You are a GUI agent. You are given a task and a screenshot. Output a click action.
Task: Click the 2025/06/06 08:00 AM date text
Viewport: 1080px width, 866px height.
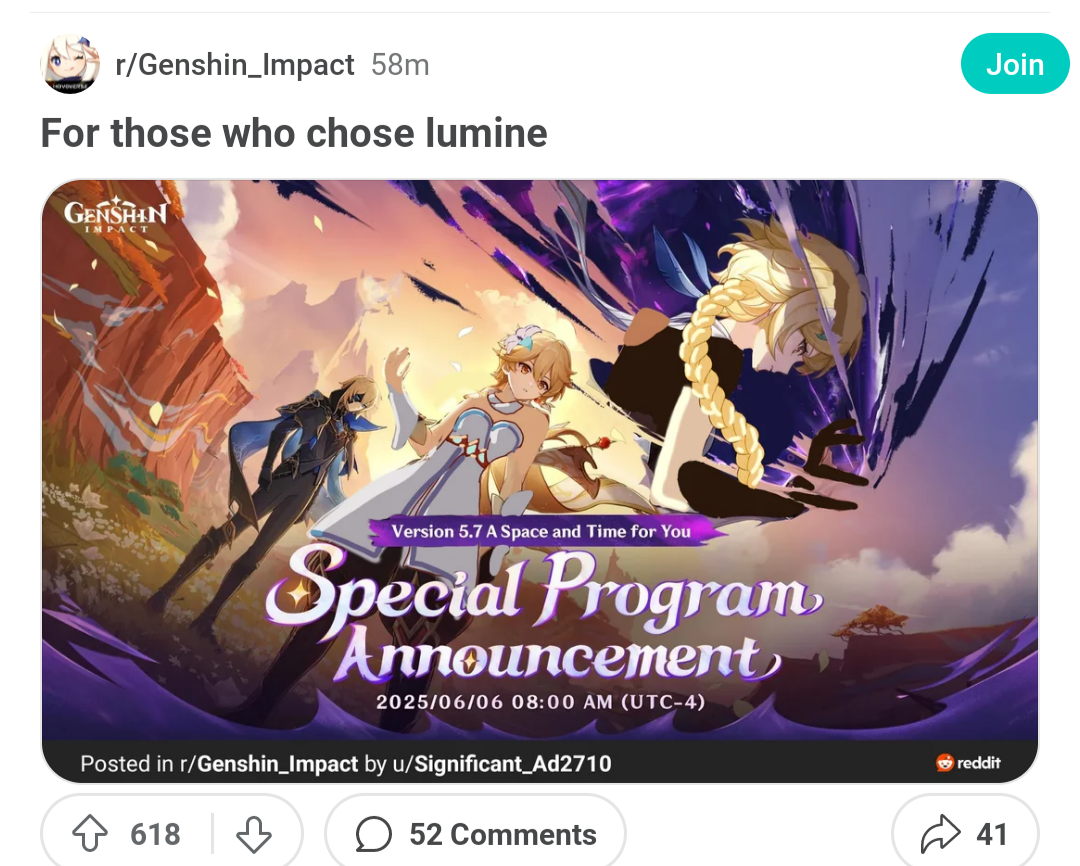[541, 702]
